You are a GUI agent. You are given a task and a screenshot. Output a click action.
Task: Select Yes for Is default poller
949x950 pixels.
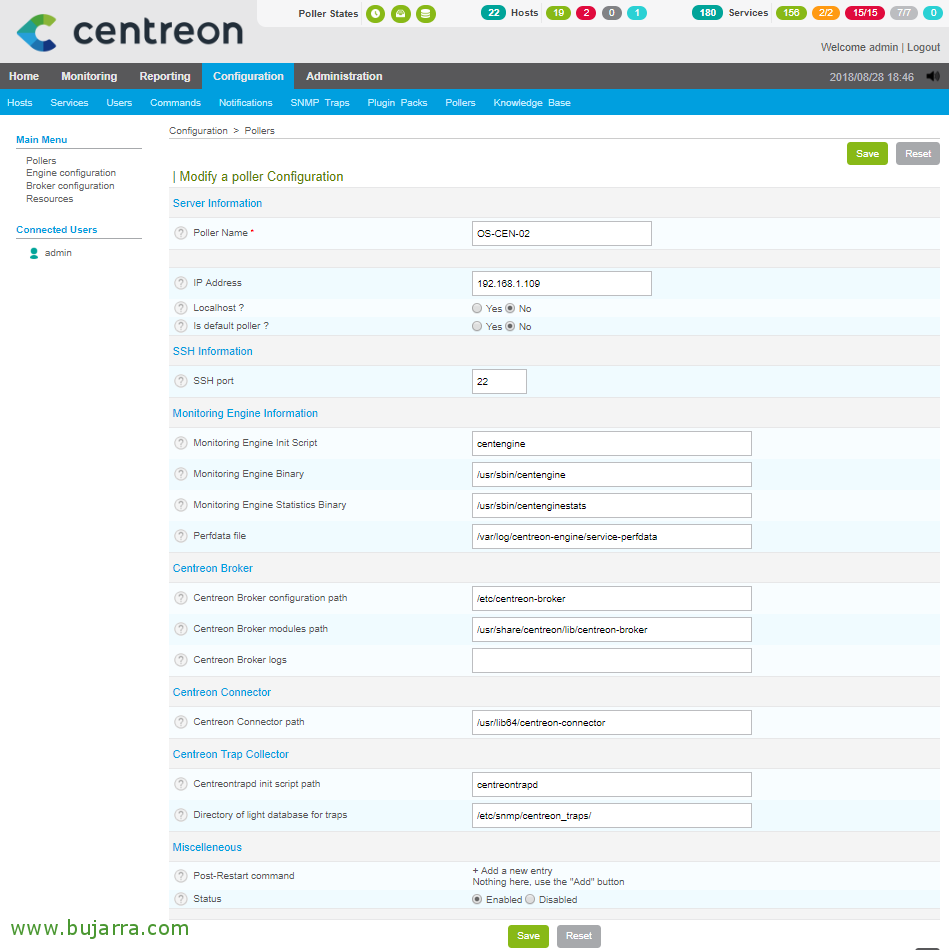click(x=477, y=326)
